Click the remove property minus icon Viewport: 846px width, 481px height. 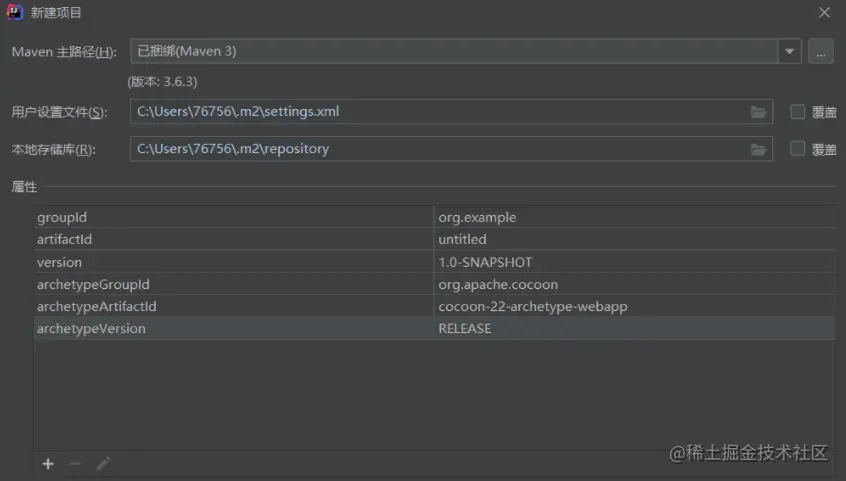pyautogui.click(x=75, y=464)
